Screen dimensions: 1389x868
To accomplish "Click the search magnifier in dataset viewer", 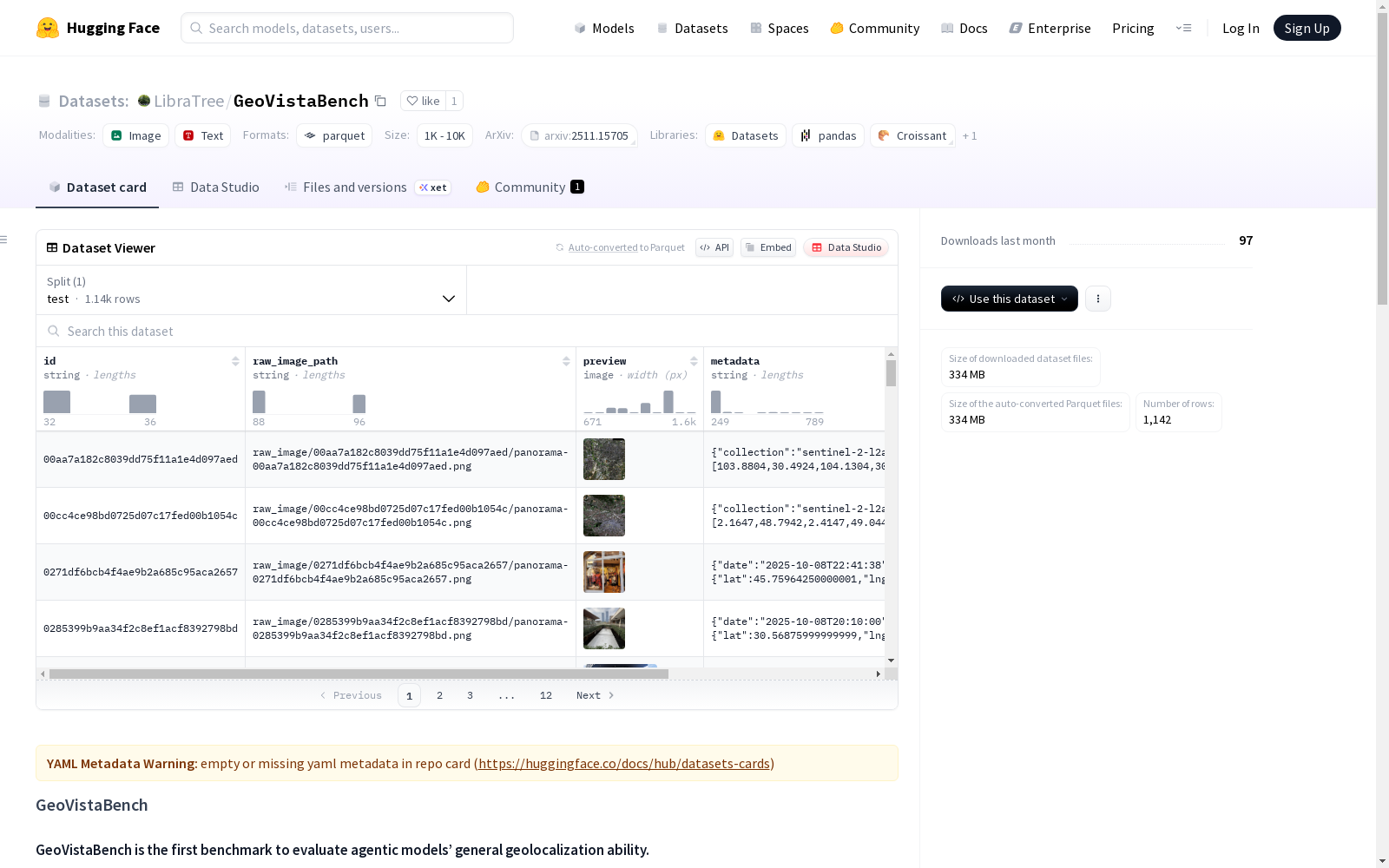I will pos(54,331).
